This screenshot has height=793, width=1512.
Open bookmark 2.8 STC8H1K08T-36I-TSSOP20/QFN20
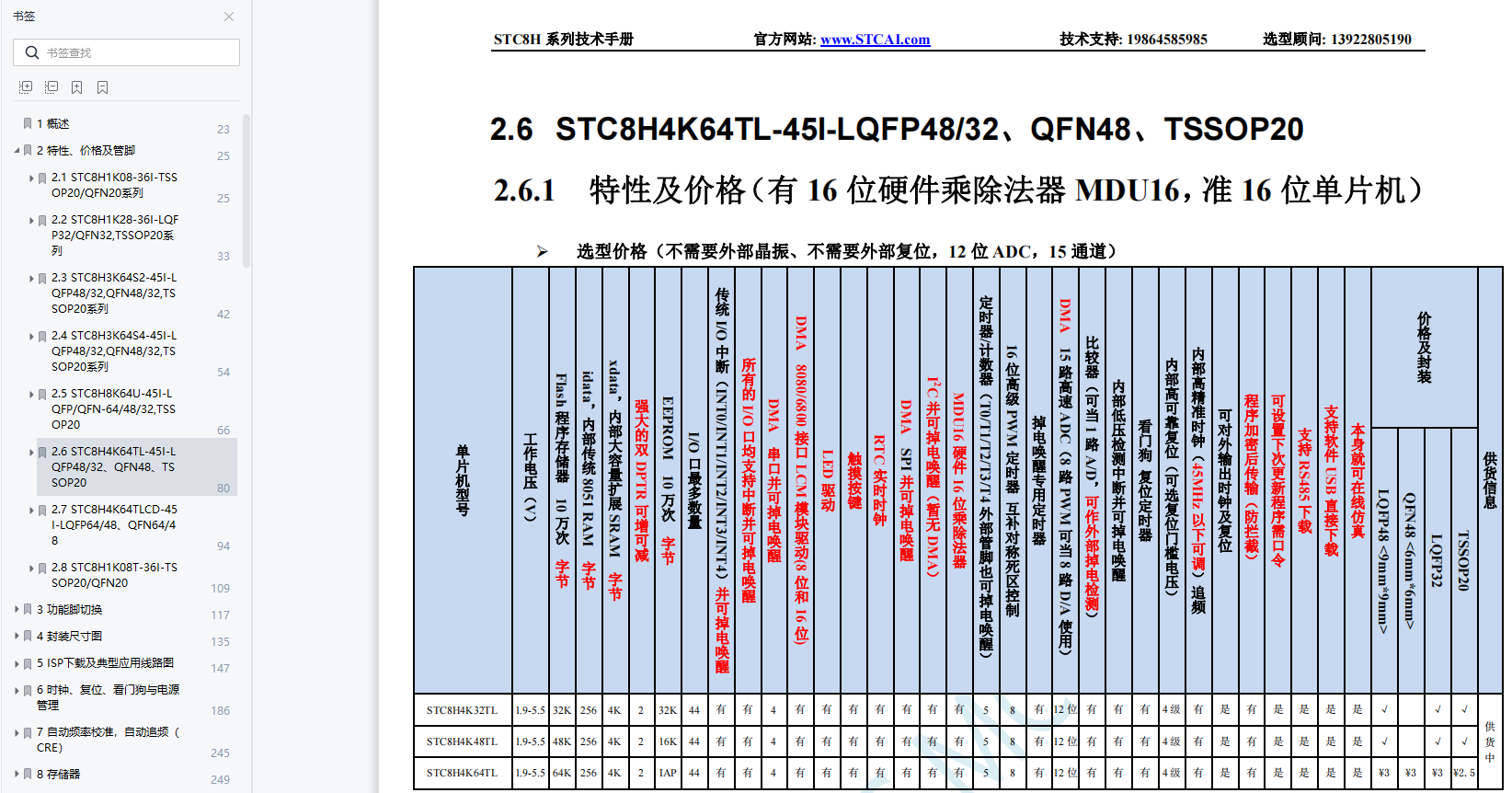click(114, 575)
